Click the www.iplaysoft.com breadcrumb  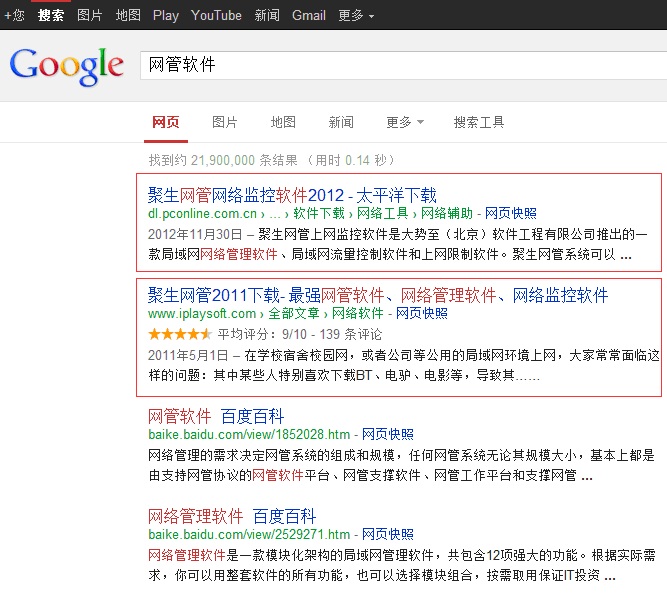point(202,313)
